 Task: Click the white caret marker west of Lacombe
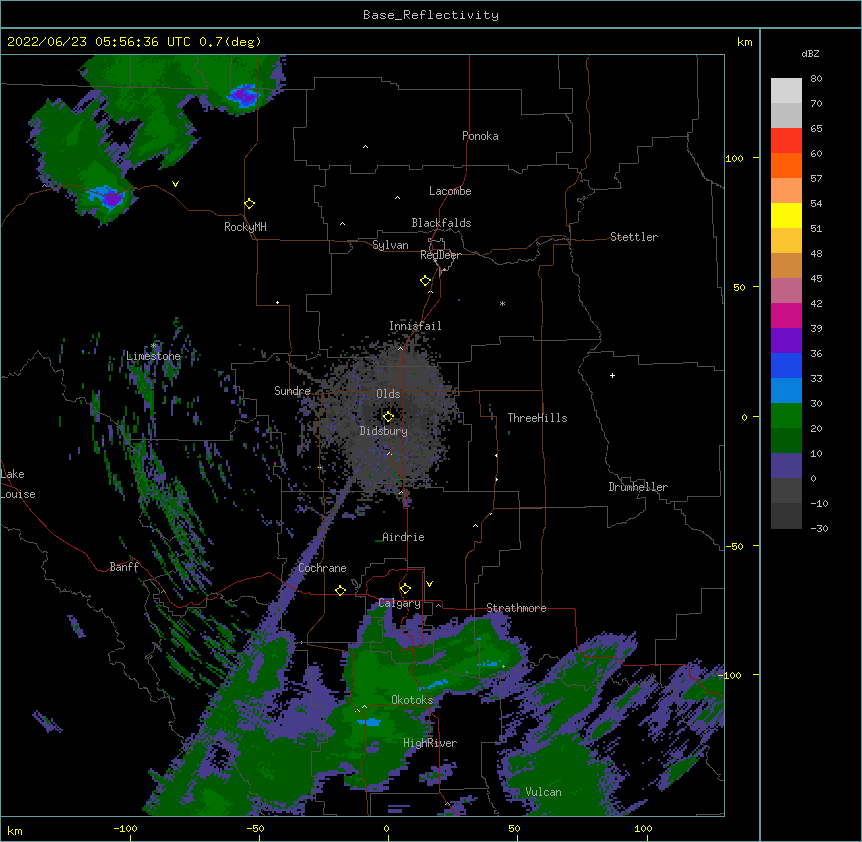(397, 198)
